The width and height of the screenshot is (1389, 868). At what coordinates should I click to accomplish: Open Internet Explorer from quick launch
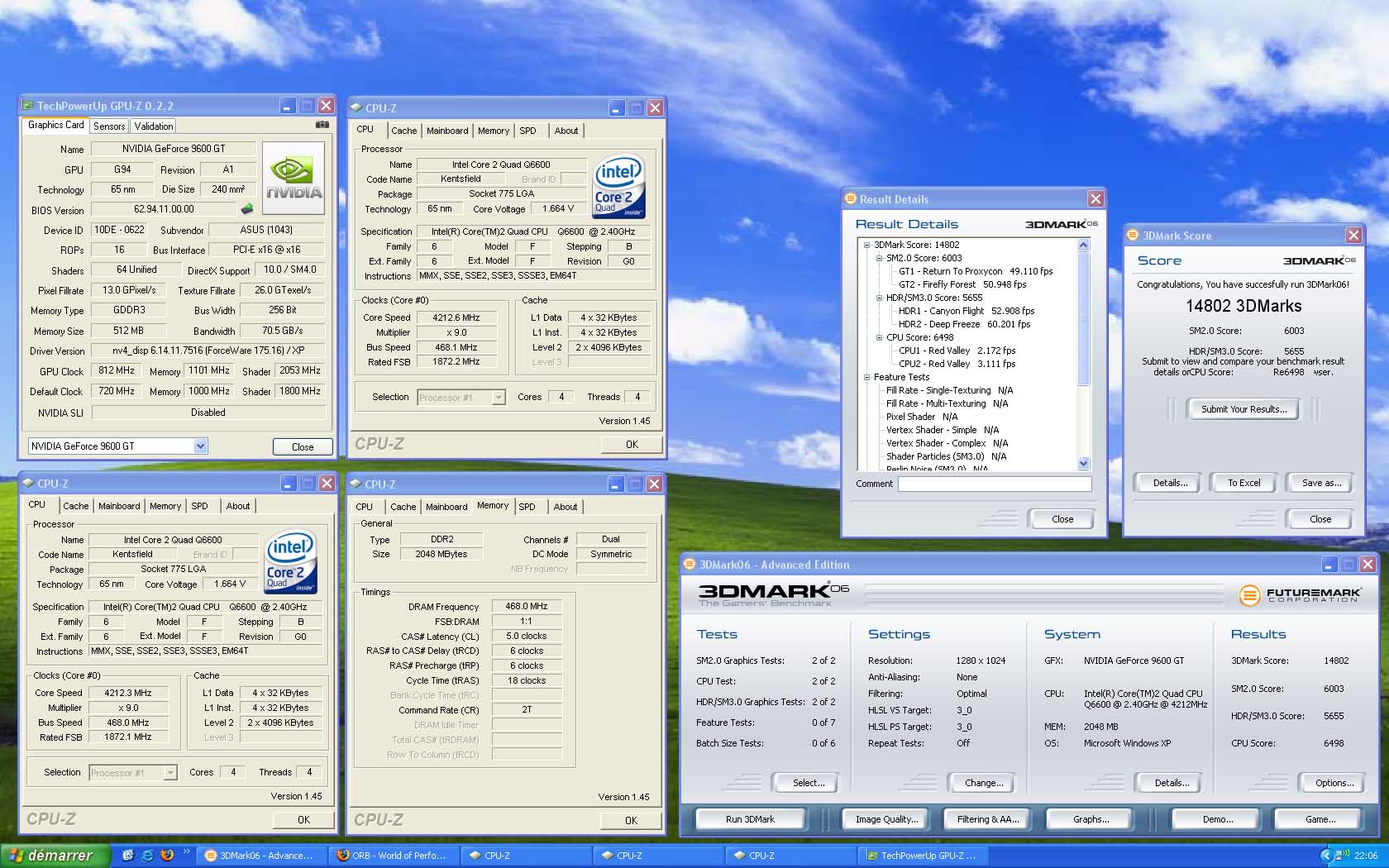pos(148,856)
